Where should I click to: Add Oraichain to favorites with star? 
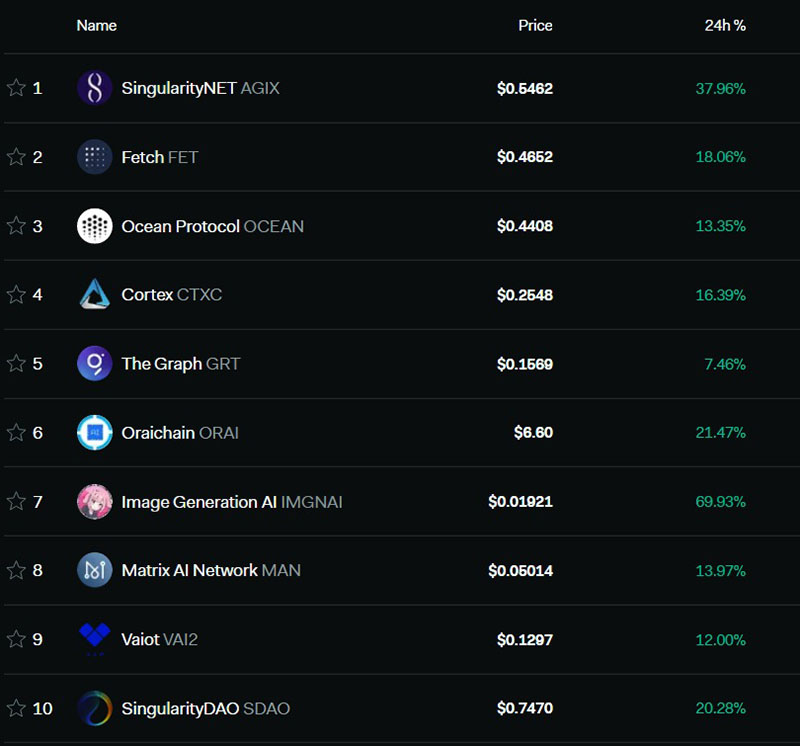(16, 433)
